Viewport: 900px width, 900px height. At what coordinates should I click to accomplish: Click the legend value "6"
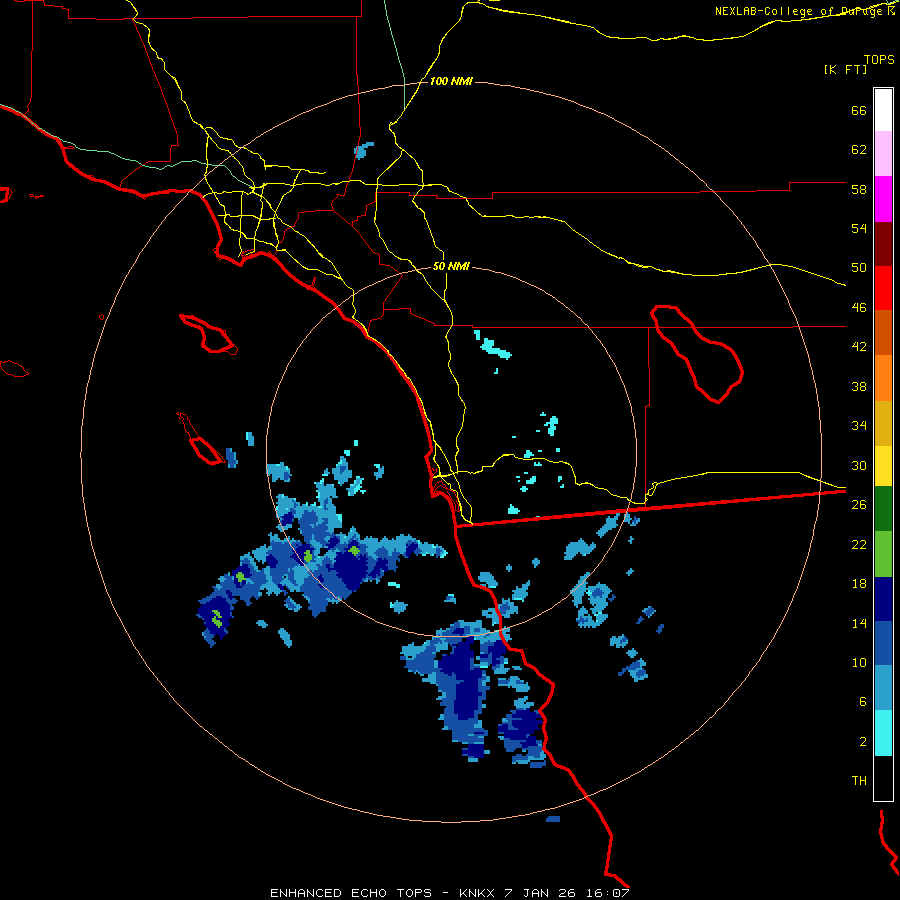(863, 701)
